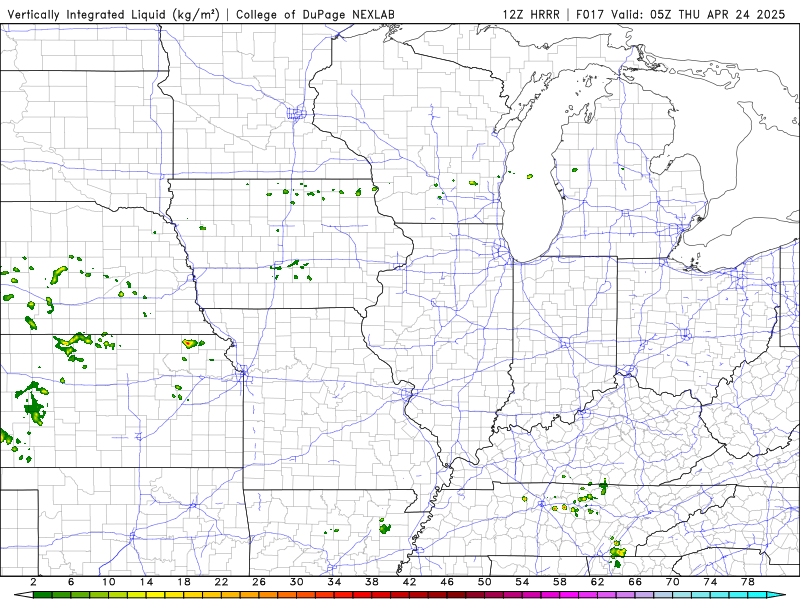Click the color bar label '14'

coord(146,582)
